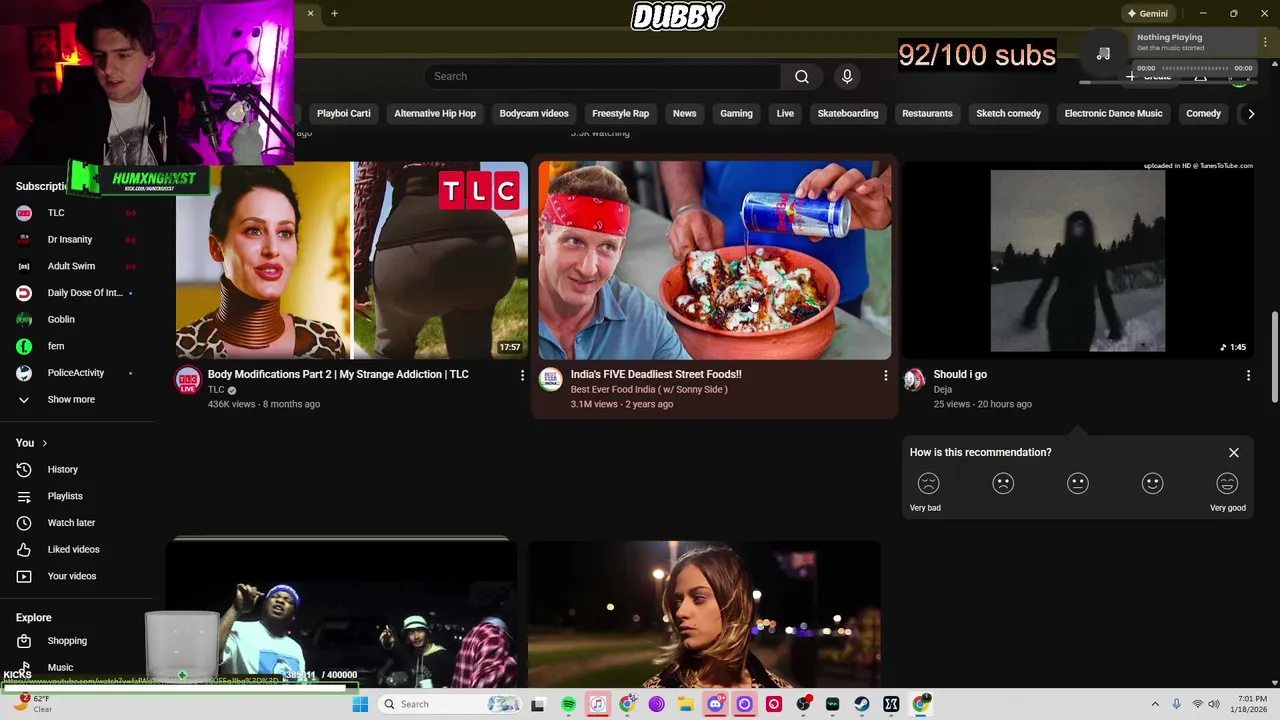Select the fourth slightly happy face rating
1280x720 pixels.
pyautogui.click(x=1152, y=484)
